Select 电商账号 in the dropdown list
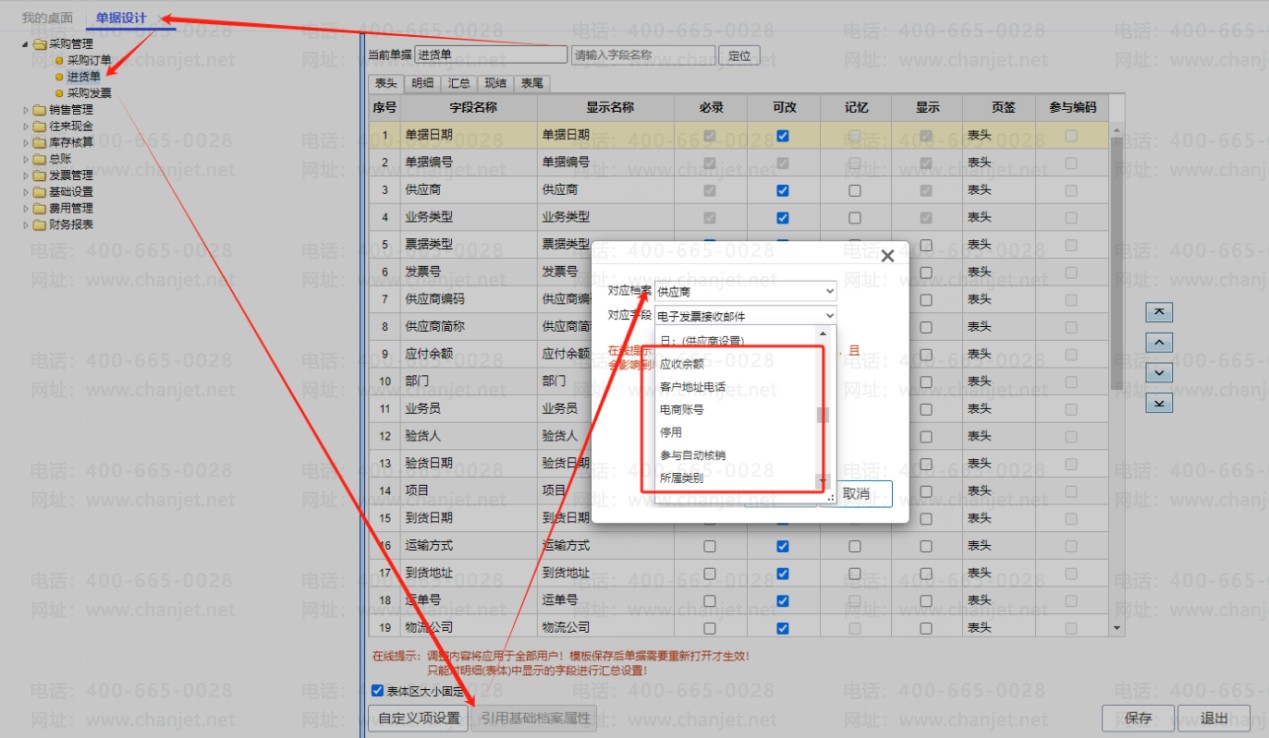This screenshot has height=738, width=1269. (736, 410)
